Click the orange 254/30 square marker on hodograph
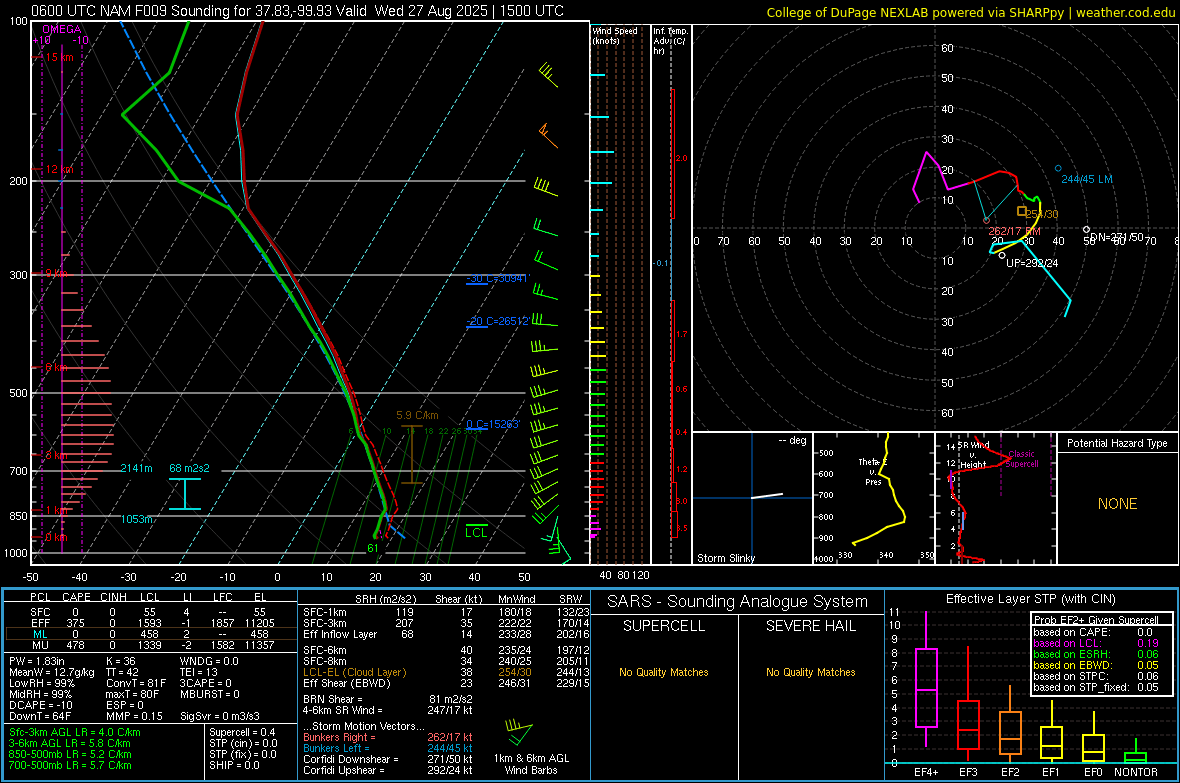1180x783 pixels. pos(1022,212)
